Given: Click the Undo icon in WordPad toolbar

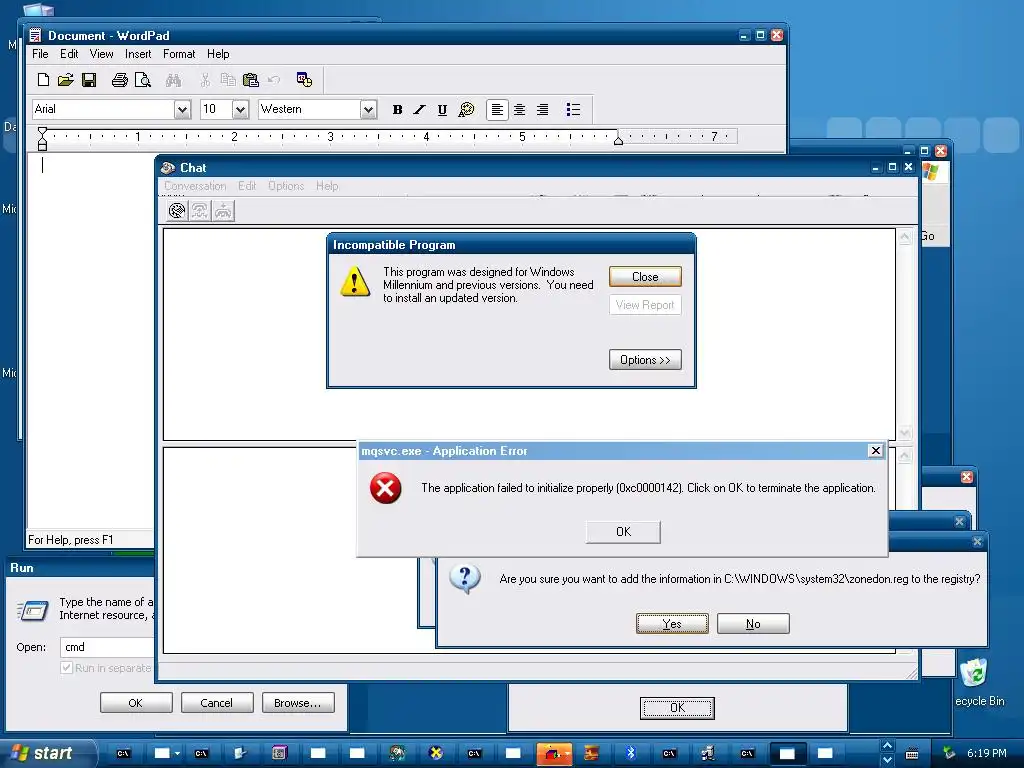Looking at the screenshot, I should [274, 80].
